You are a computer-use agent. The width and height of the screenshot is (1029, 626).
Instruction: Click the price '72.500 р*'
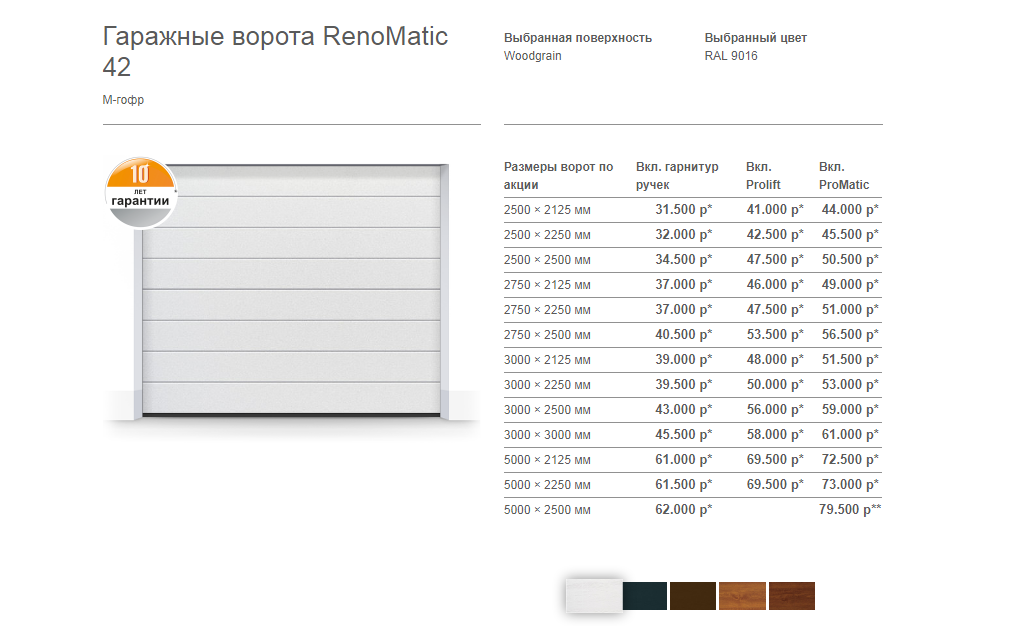pyautogui.click(x=850, y=459)
